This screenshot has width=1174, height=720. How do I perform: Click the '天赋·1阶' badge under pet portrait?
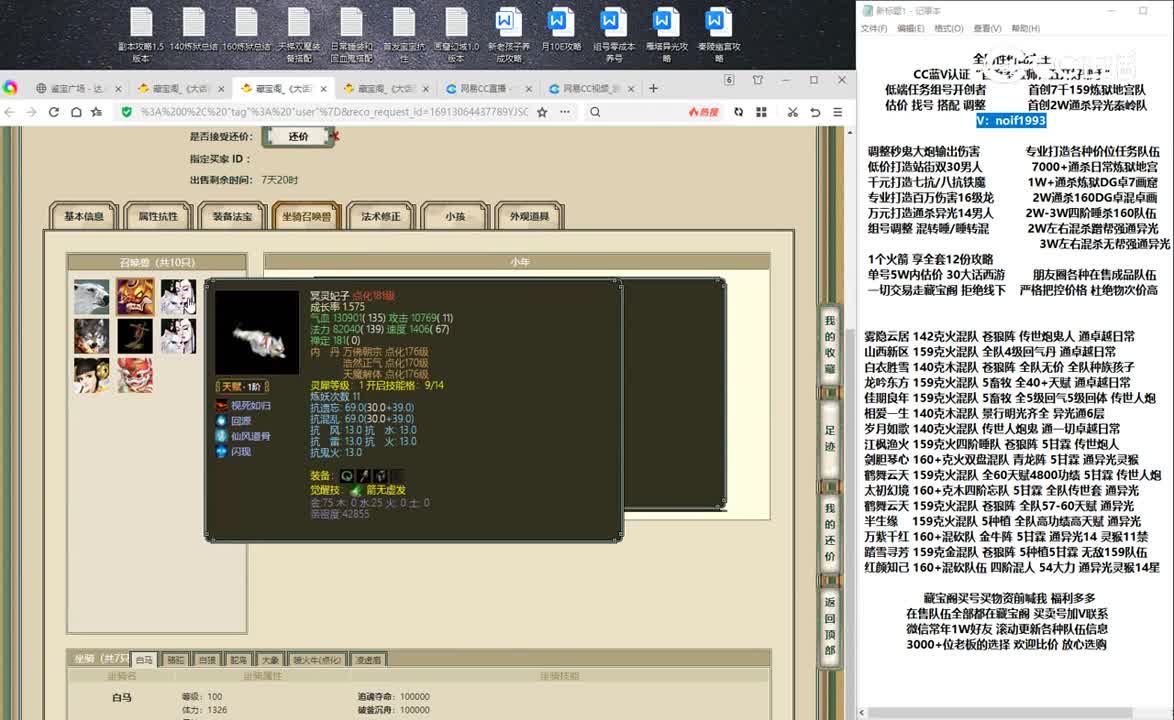[242, 386]
